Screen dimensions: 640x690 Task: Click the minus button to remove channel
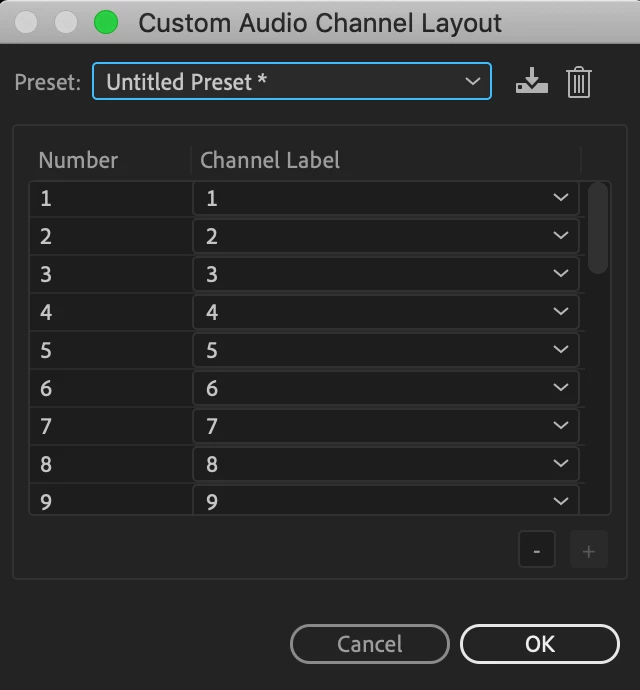pyautogui.click(x=537, y=551)
